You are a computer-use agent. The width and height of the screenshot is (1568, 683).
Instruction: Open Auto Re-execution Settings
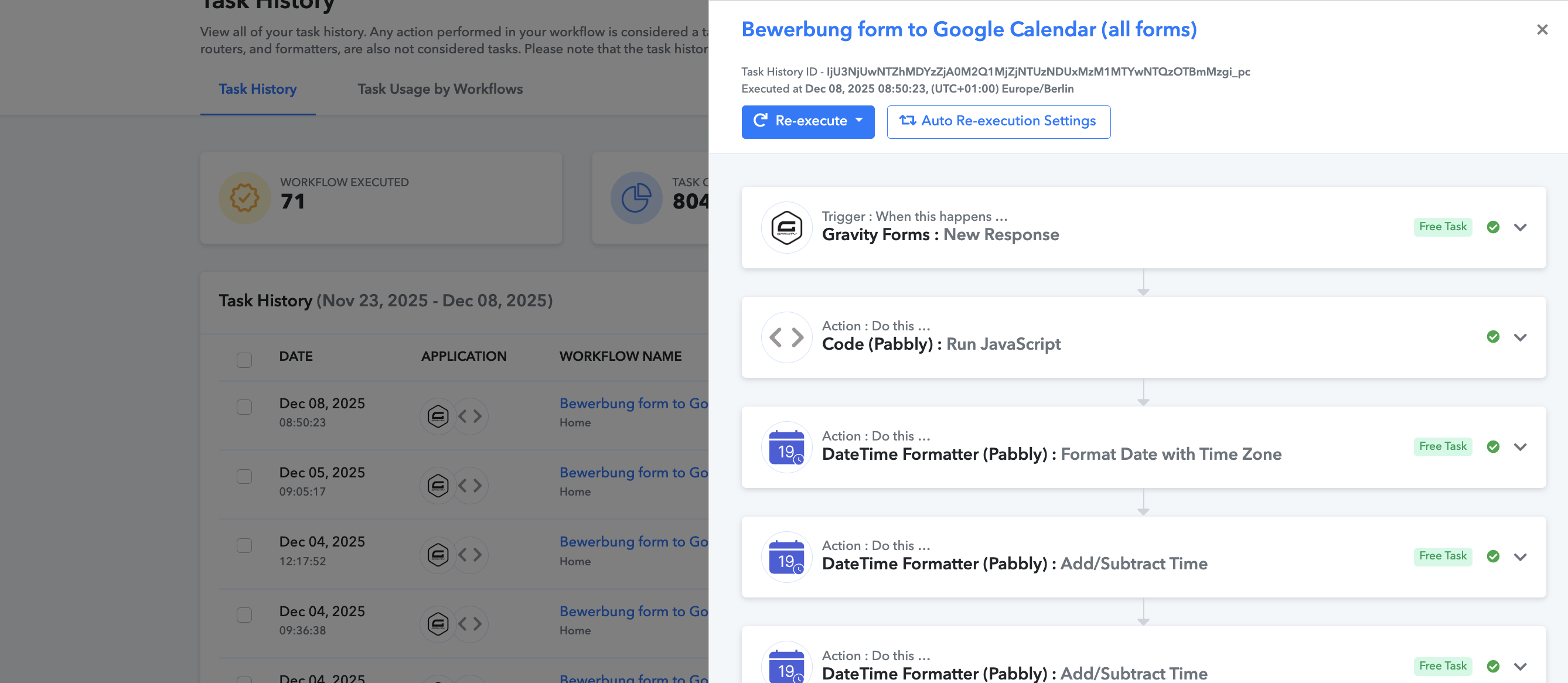[x=998, y=121]
